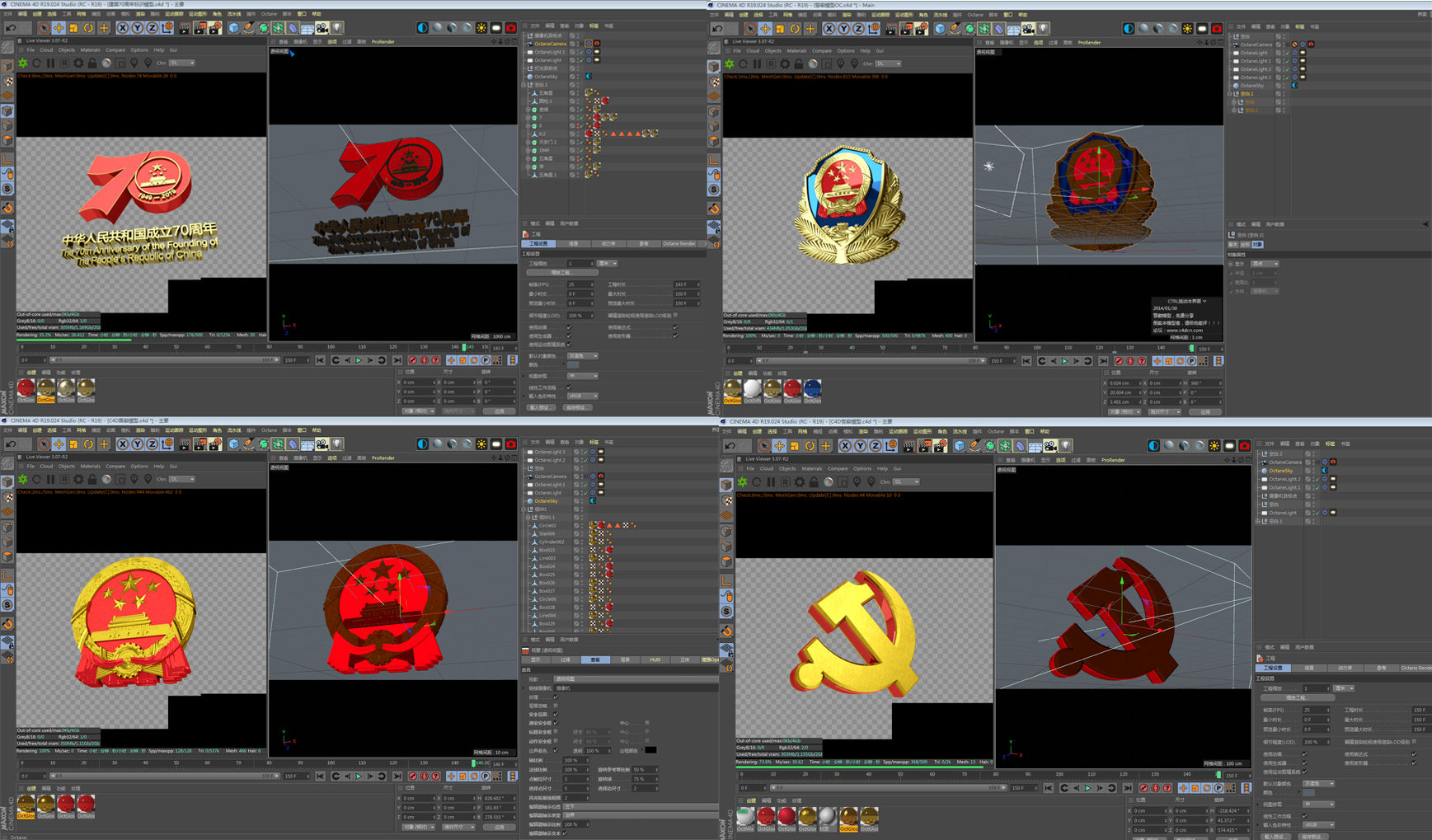The image size is (1432, 840).
Task: Toggle X axis lock in 70th-anniversary window
Action: tap(122, 28)
